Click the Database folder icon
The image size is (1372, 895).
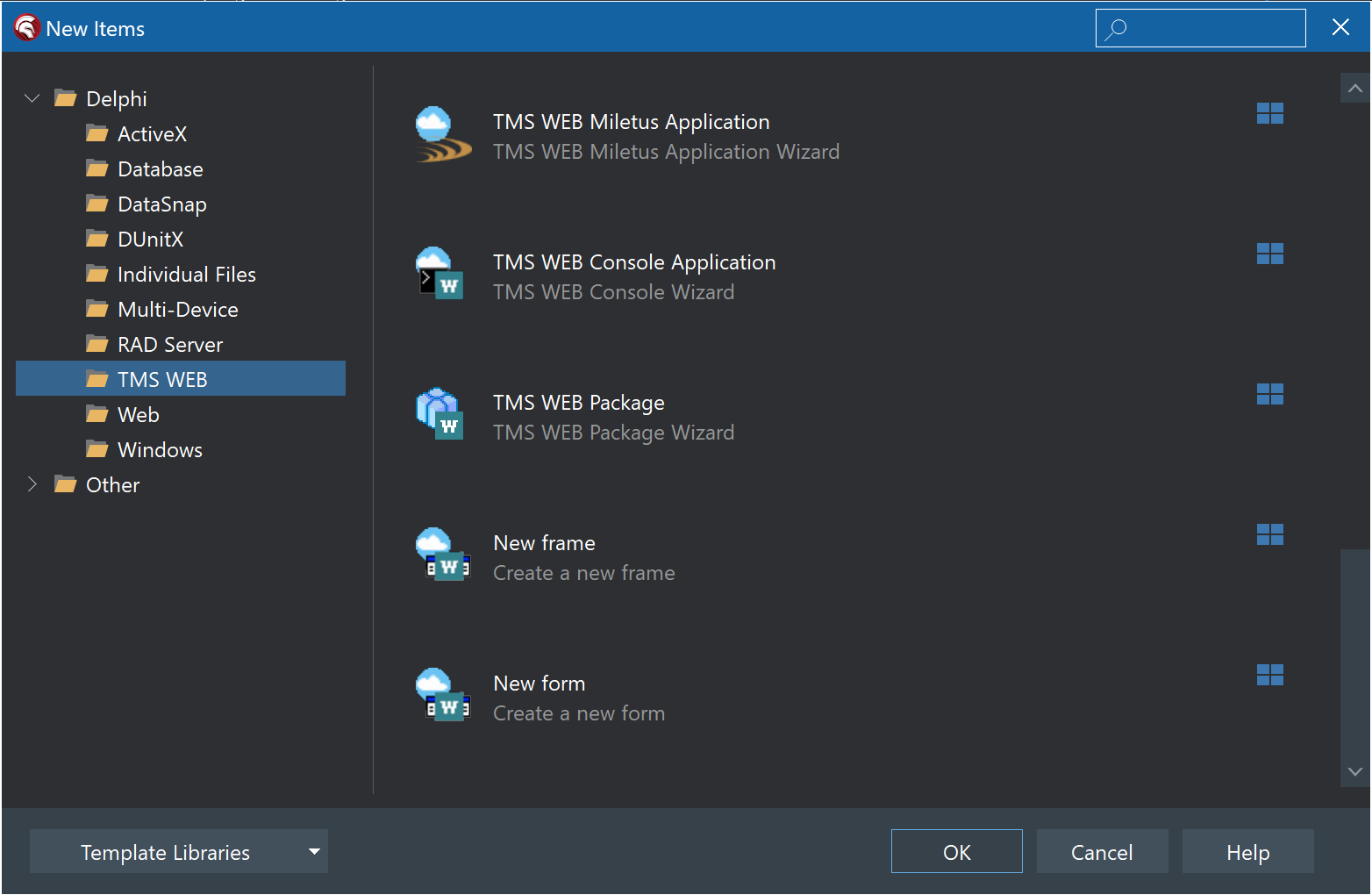97,168
